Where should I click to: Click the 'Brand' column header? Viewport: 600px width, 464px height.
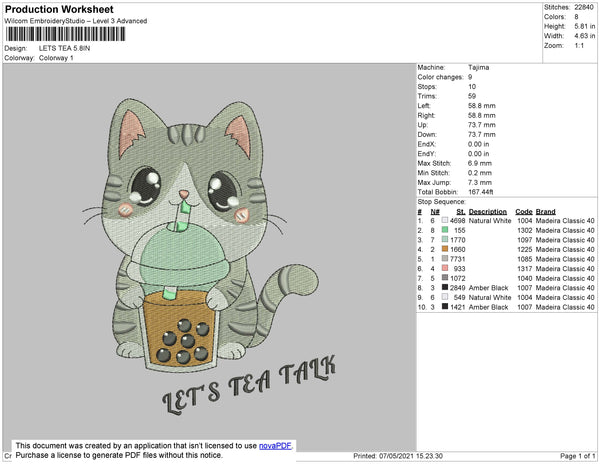click(x=545, y=212)
